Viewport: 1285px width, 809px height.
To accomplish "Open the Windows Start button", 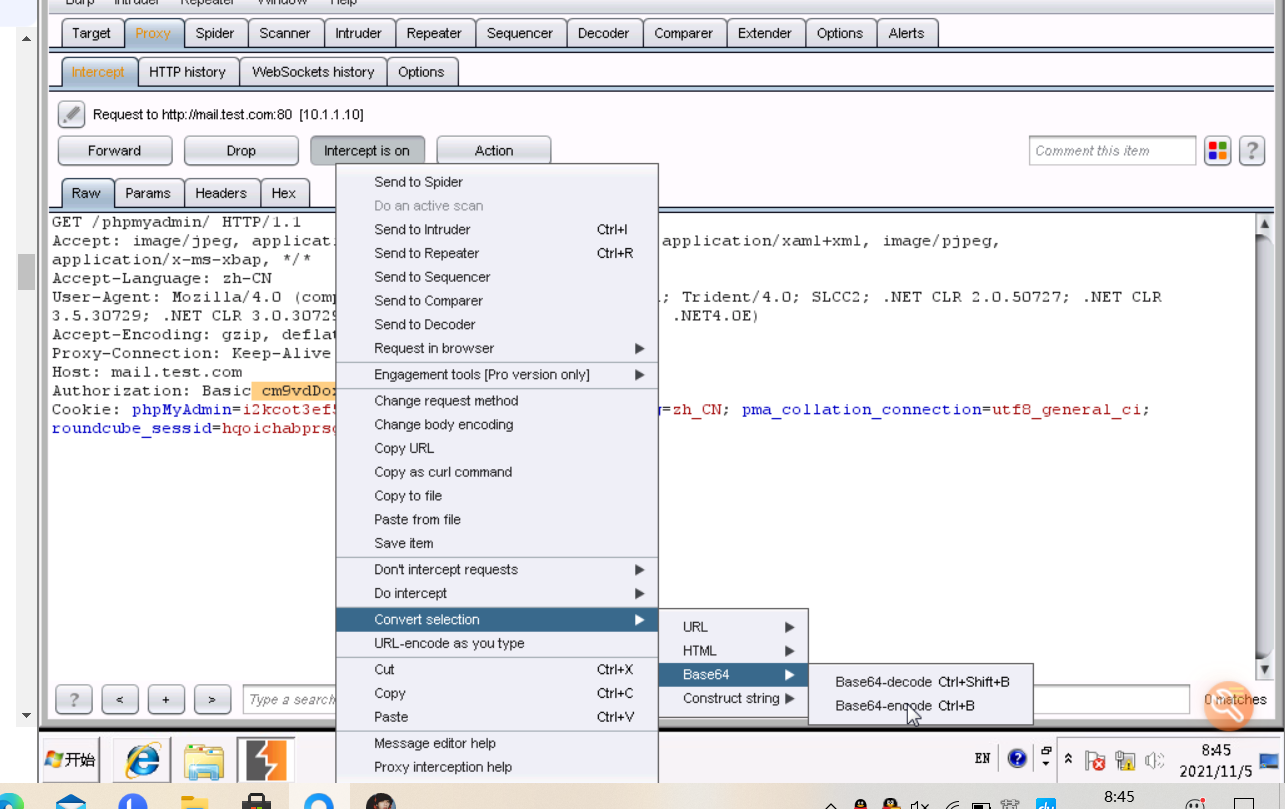I will tap(70, 760).
